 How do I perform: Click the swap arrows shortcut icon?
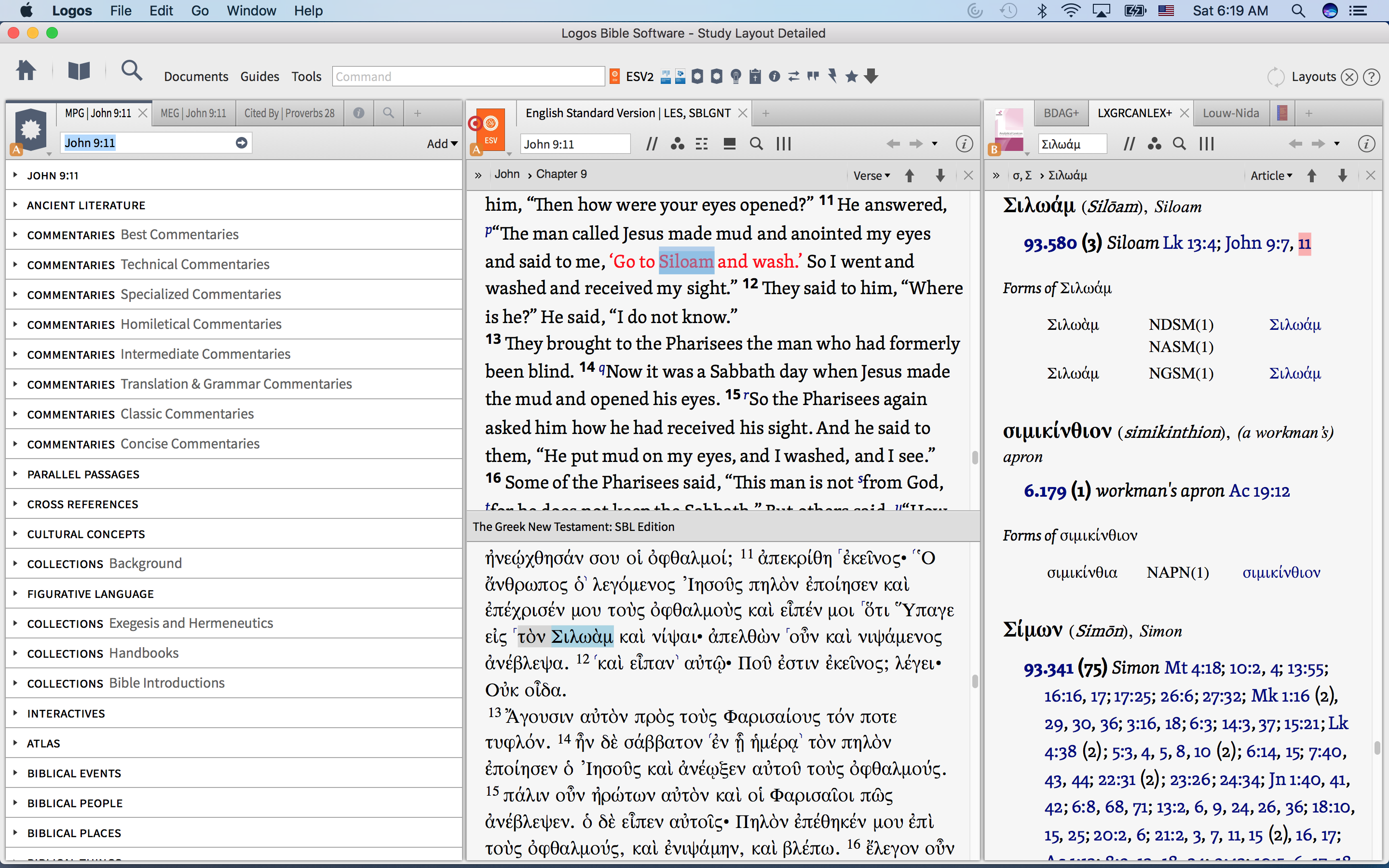794,76
